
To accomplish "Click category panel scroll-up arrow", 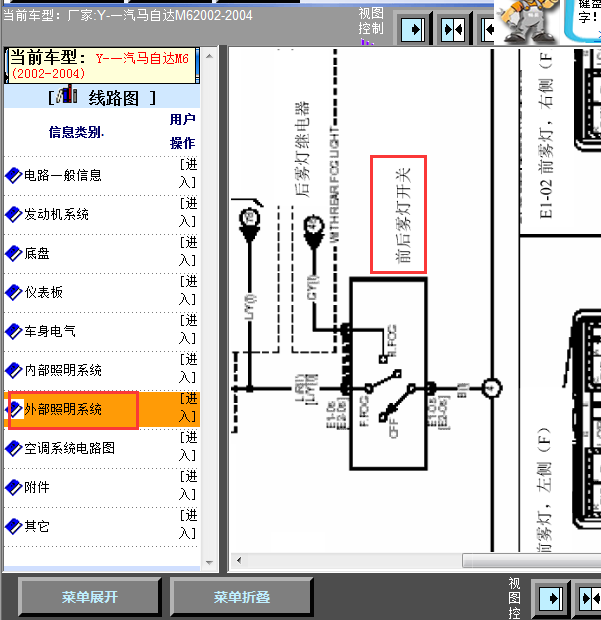I will point(210,56).
